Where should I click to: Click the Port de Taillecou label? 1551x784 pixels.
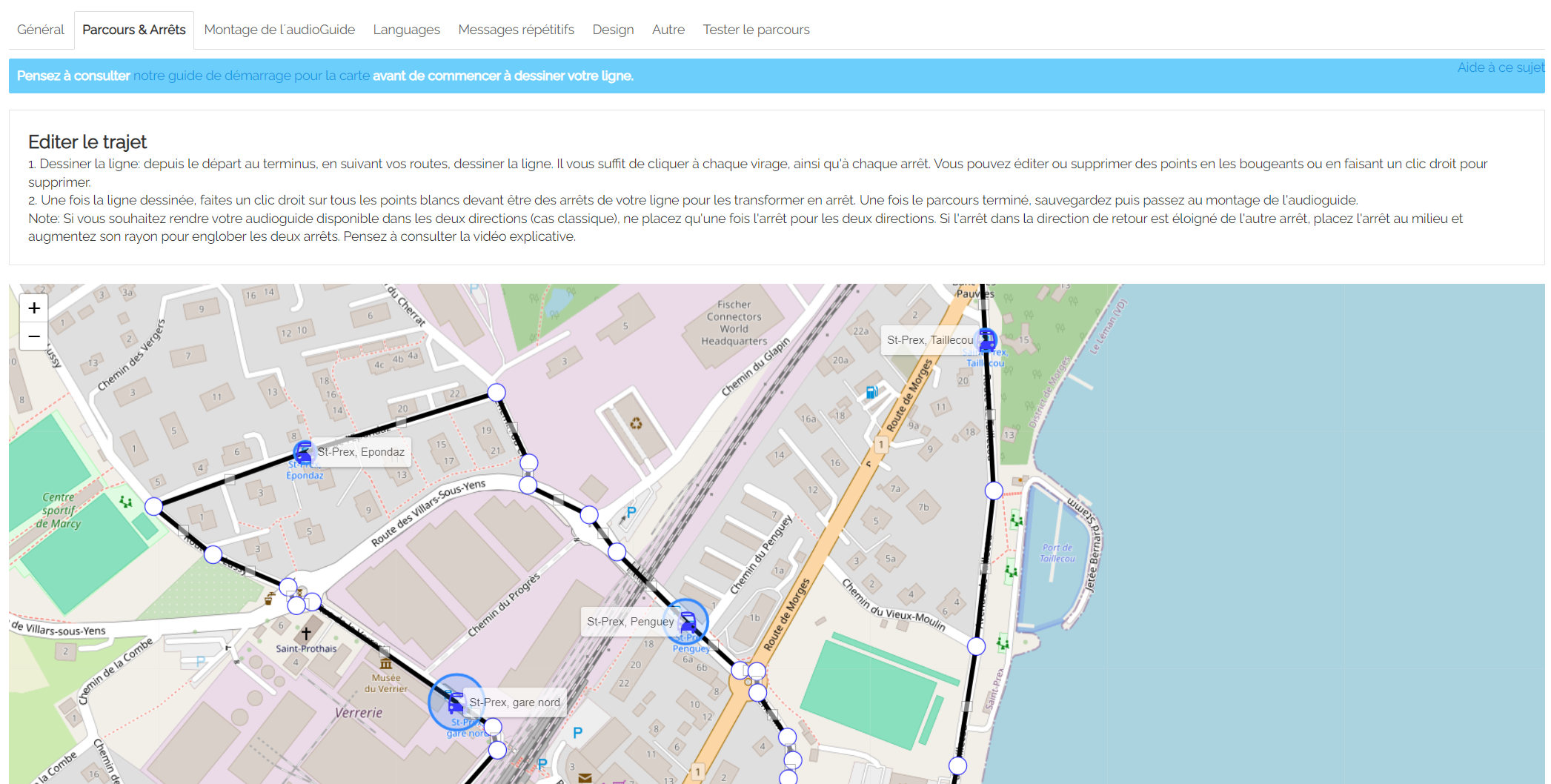click(x=1057, y=553)
